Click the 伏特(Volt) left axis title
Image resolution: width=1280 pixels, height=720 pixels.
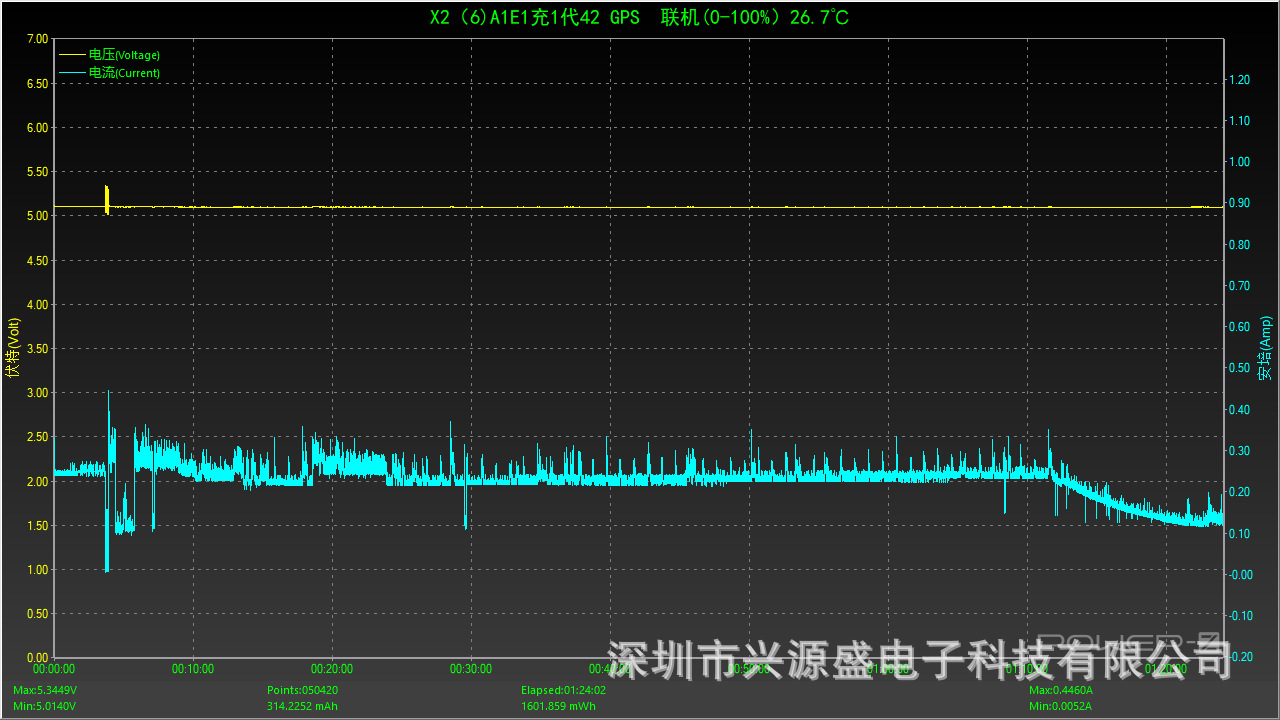coord(12,348)
